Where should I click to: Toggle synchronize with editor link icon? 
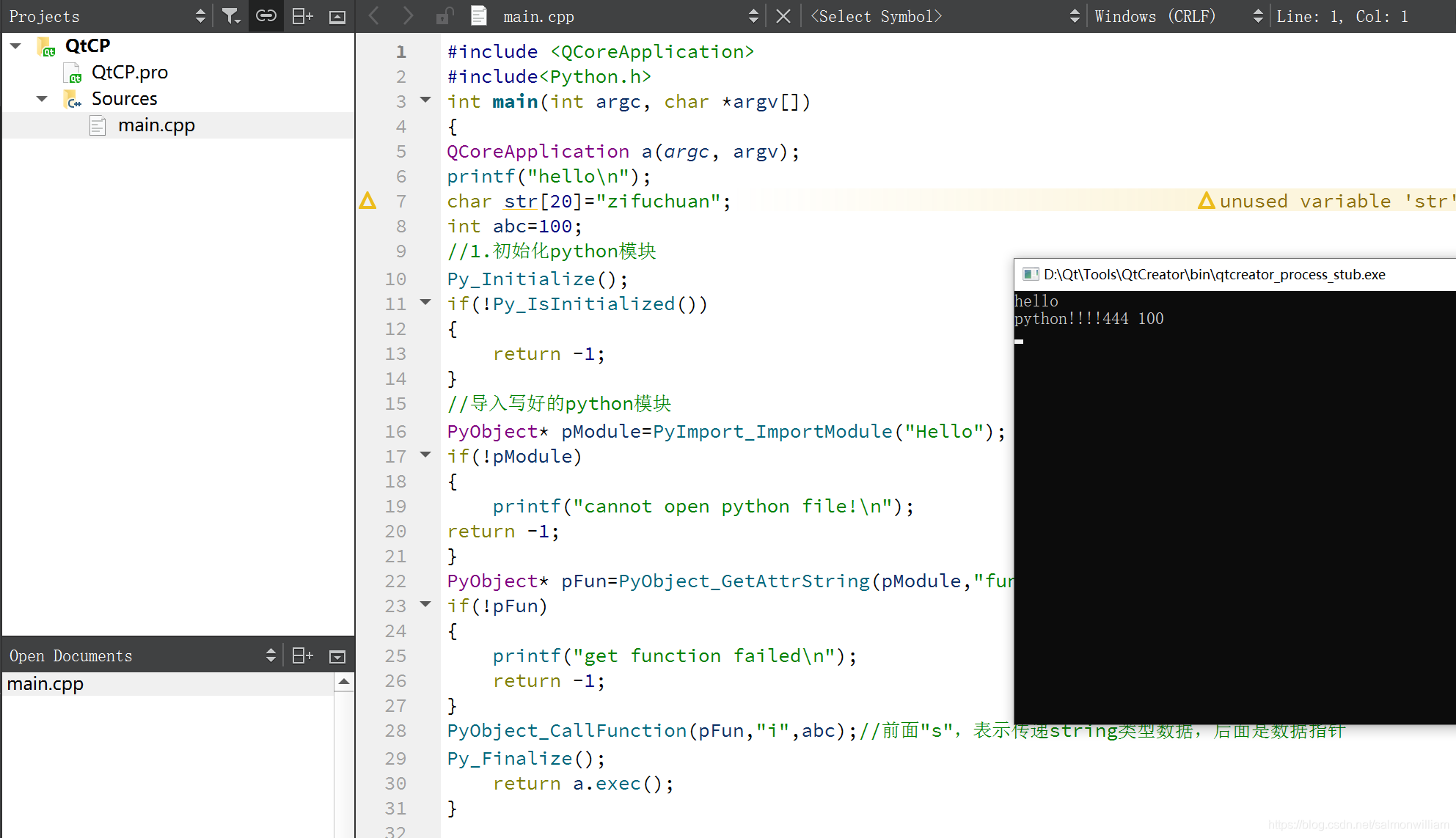click(x=266, y=16)
